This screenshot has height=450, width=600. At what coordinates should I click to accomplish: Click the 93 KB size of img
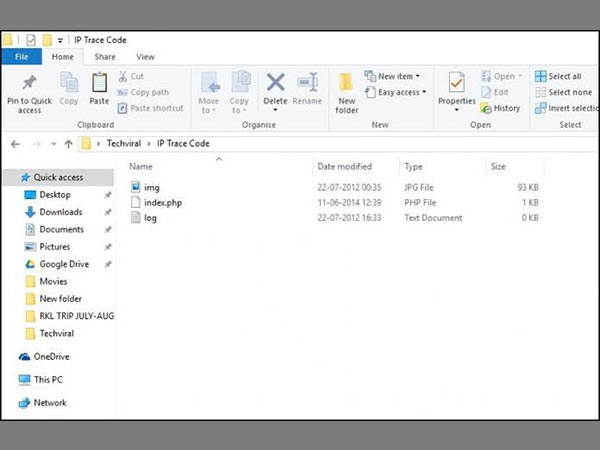528,188
